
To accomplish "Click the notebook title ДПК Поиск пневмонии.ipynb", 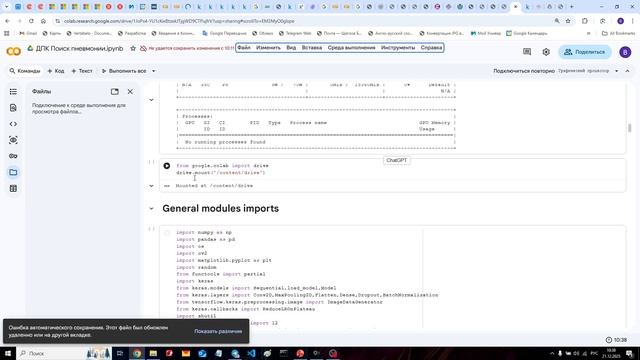I will coord(79,49).
